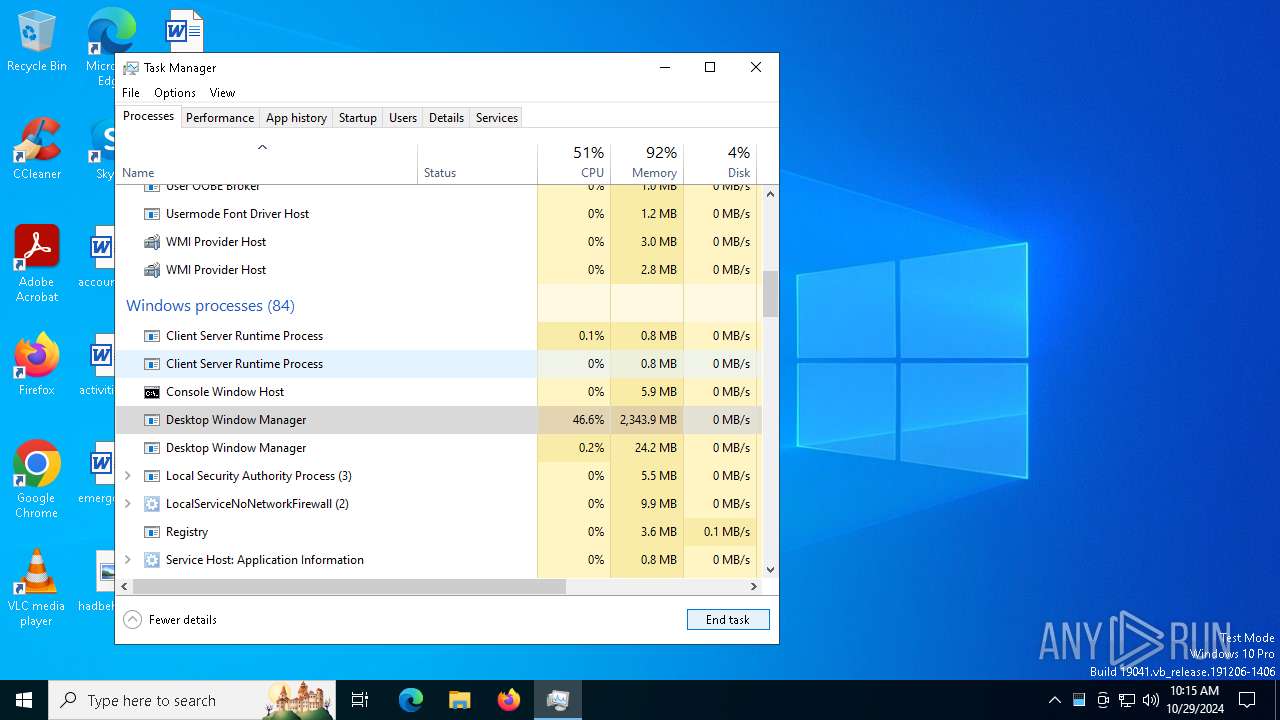Sort processes by Disk column

pos(720,164)
